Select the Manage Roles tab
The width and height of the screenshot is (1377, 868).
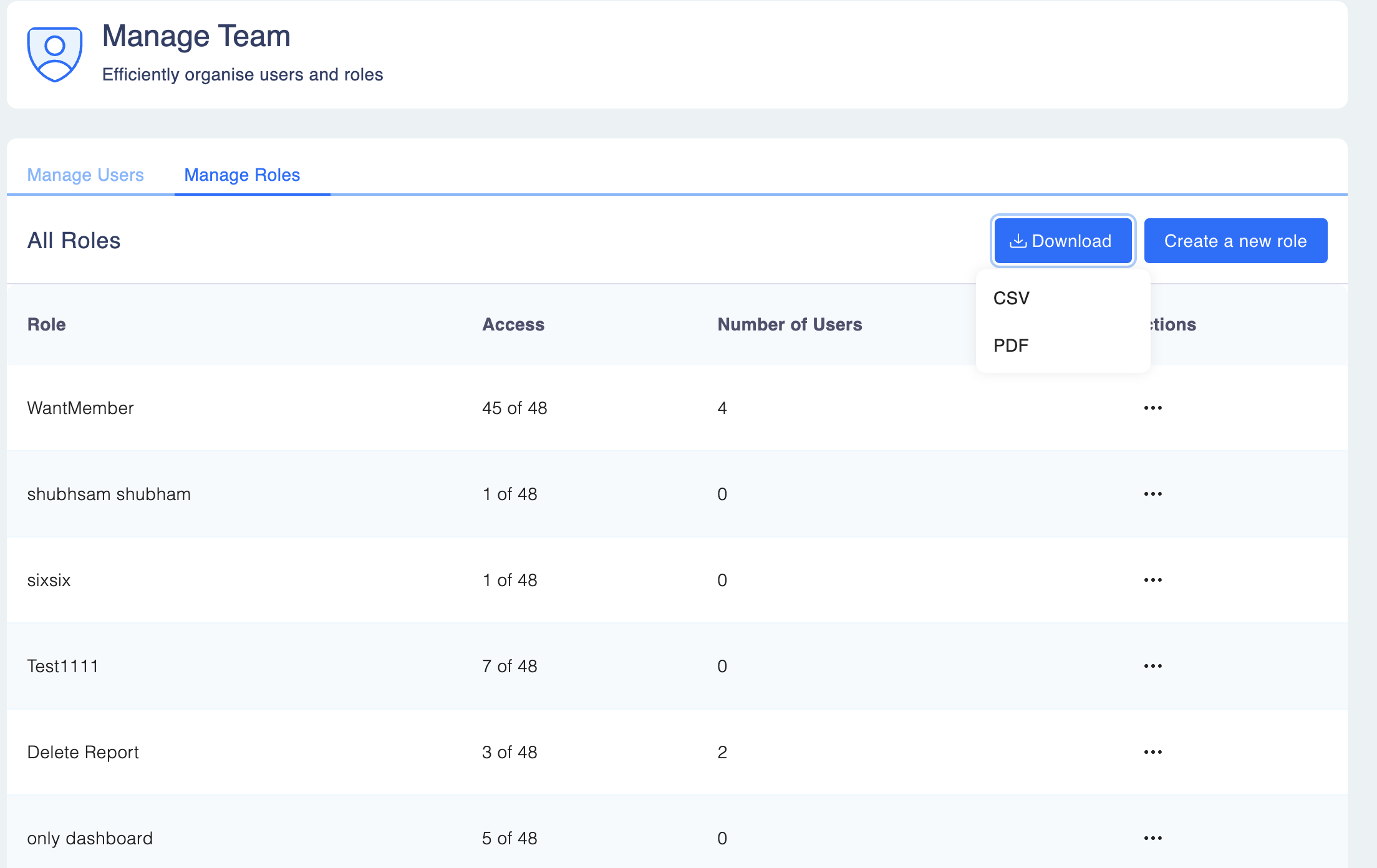tap(242, 175)
